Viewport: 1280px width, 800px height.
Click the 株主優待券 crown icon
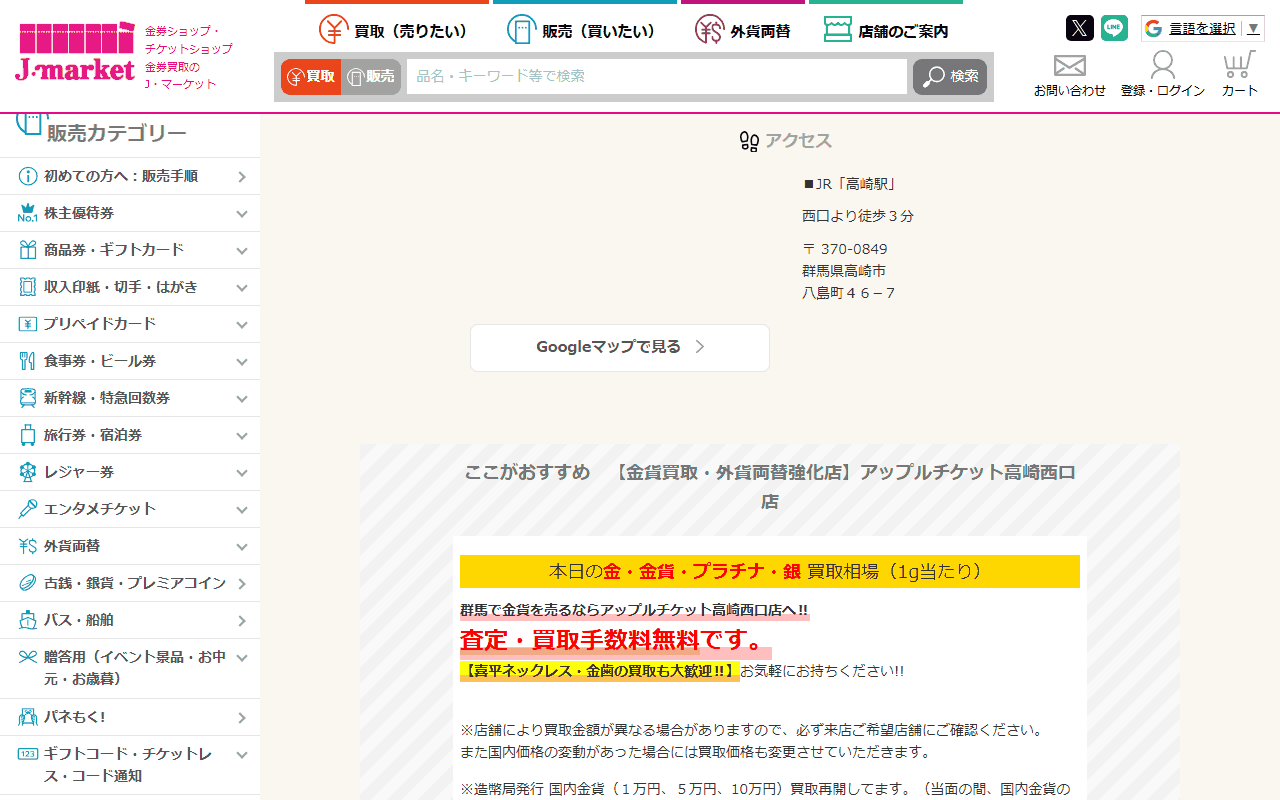click(x=27, y=213)
